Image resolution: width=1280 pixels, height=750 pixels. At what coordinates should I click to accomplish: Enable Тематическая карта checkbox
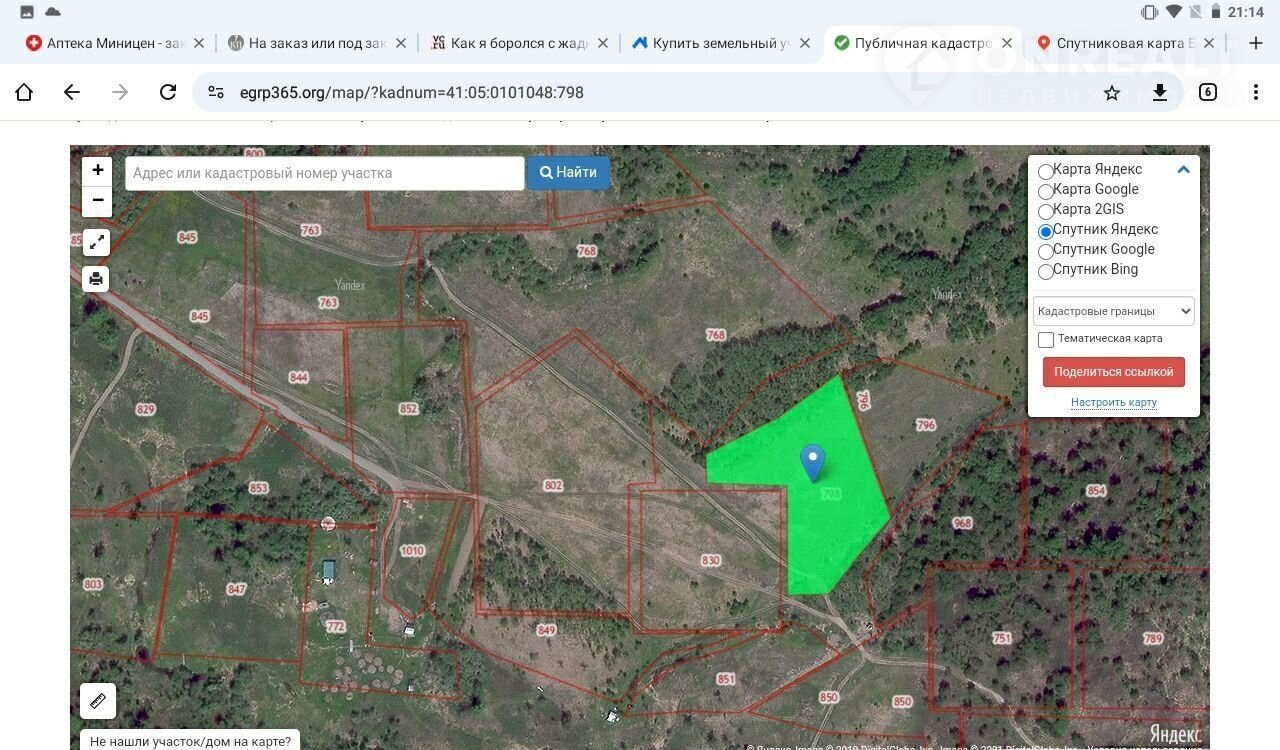1046,340
